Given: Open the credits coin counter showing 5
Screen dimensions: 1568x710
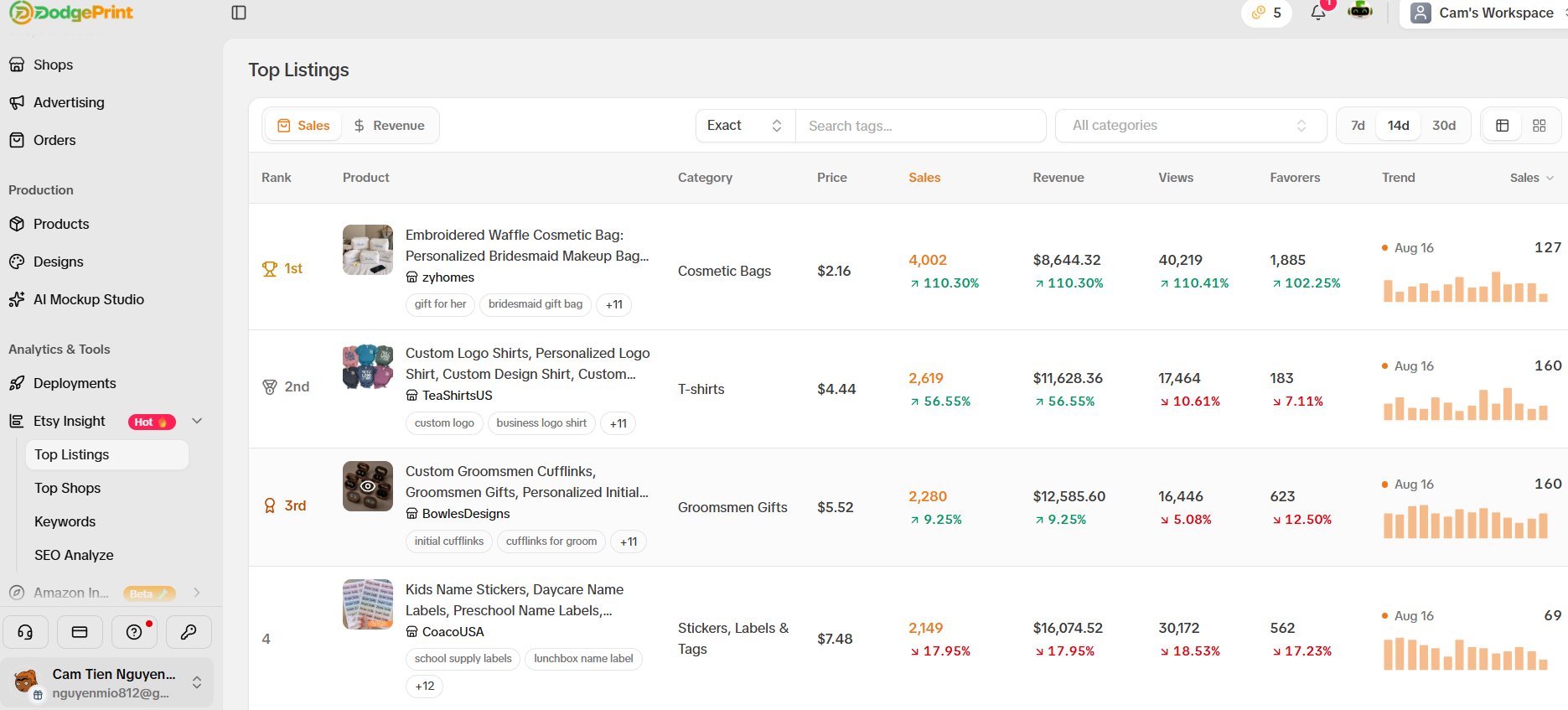Looking at the screenshot, I should [1266, 13].
